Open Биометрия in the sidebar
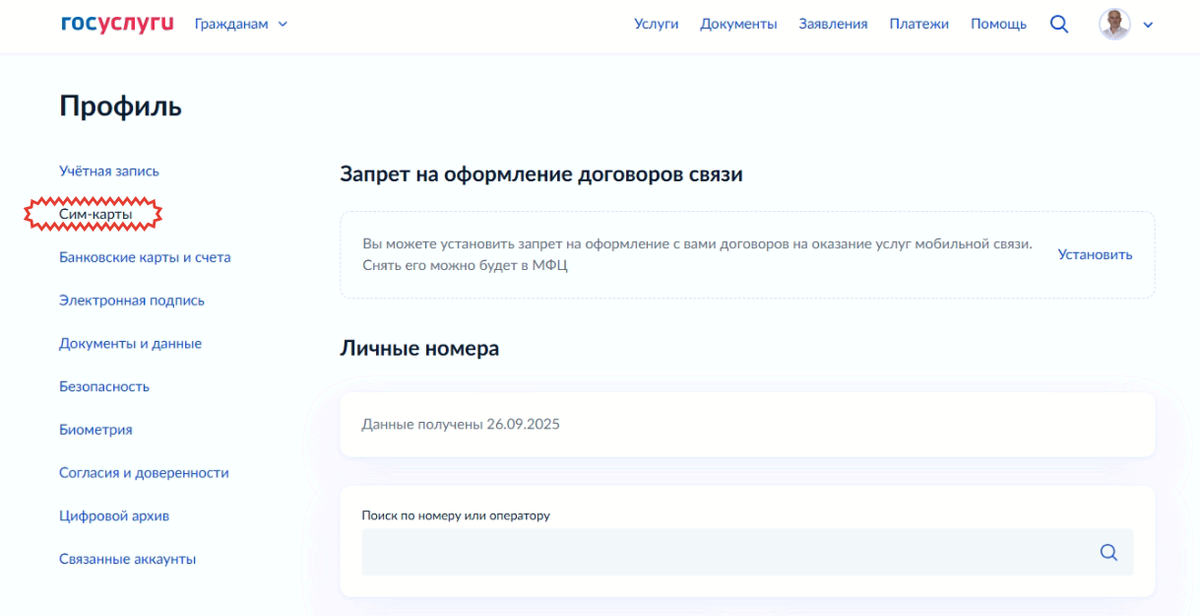Image resolution: width=1200 pixels, height=616 pixels. pos(95,429)
